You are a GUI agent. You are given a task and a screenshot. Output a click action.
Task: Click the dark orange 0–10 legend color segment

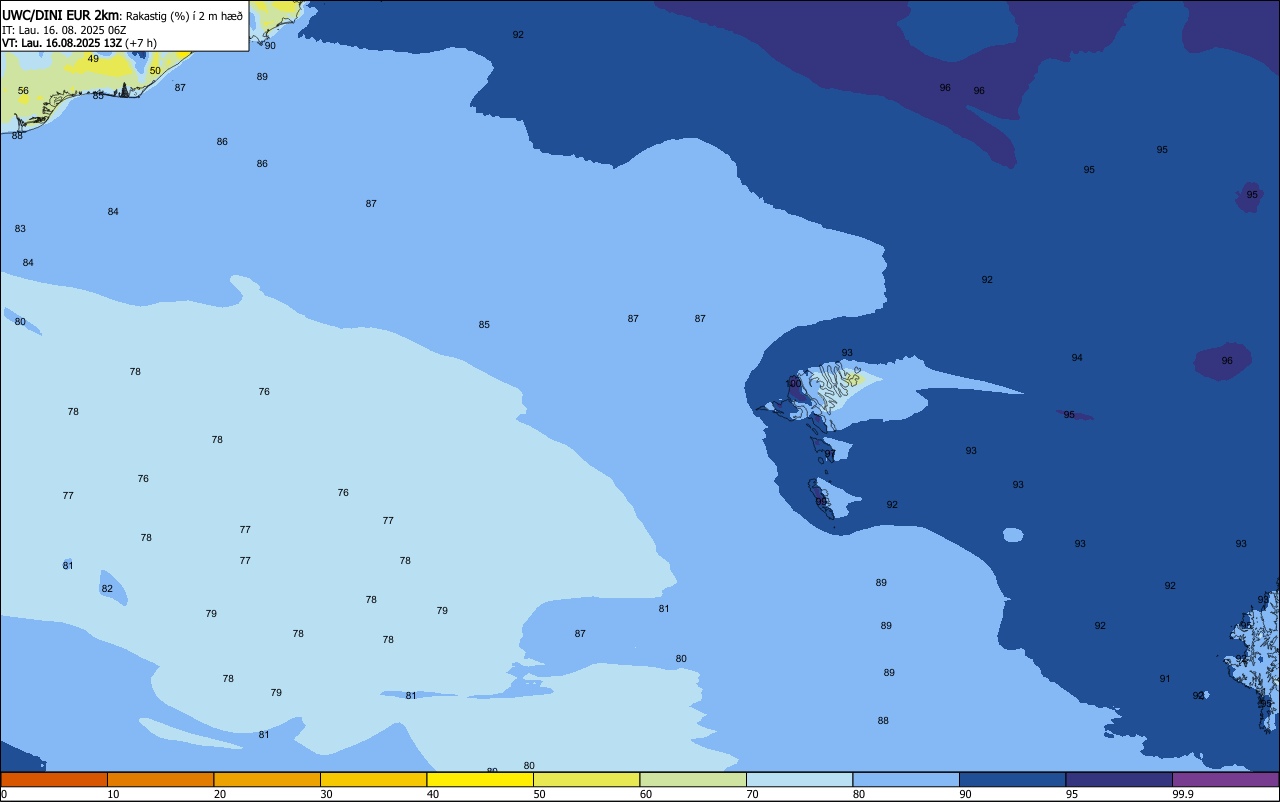54,779
